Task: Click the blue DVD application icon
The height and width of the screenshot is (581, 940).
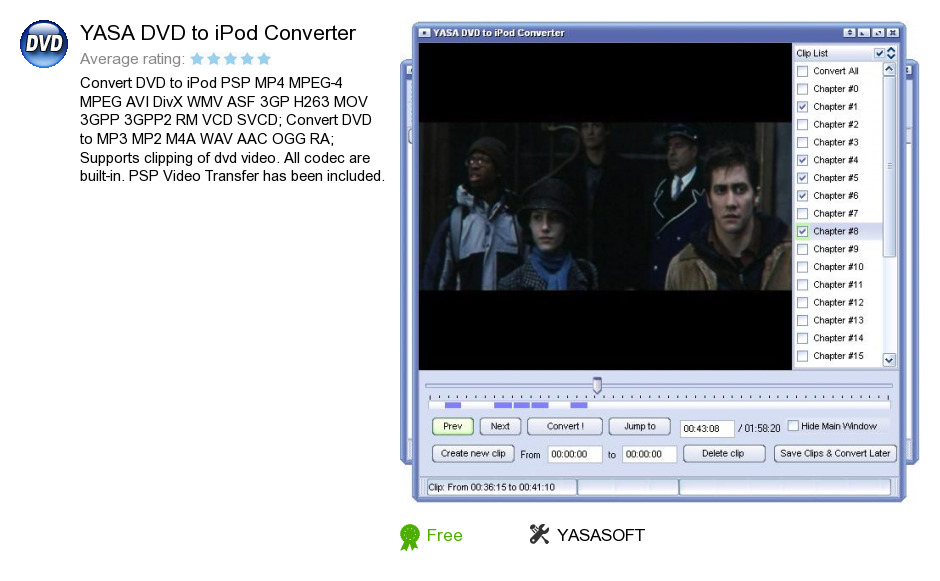Action: pyautogui.click(x=44, y=44)
